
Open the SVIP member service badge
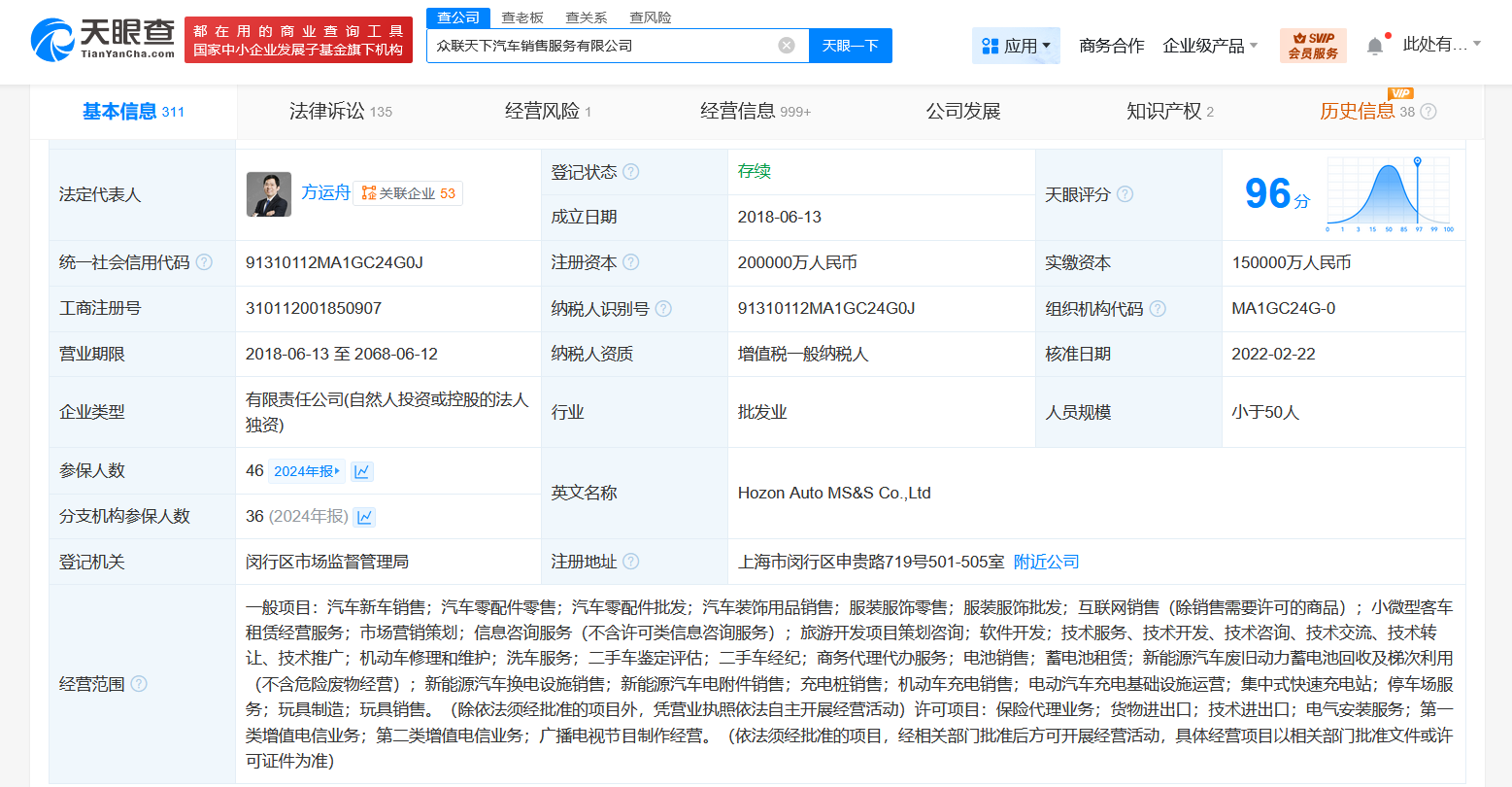(x=1313, y=46)
